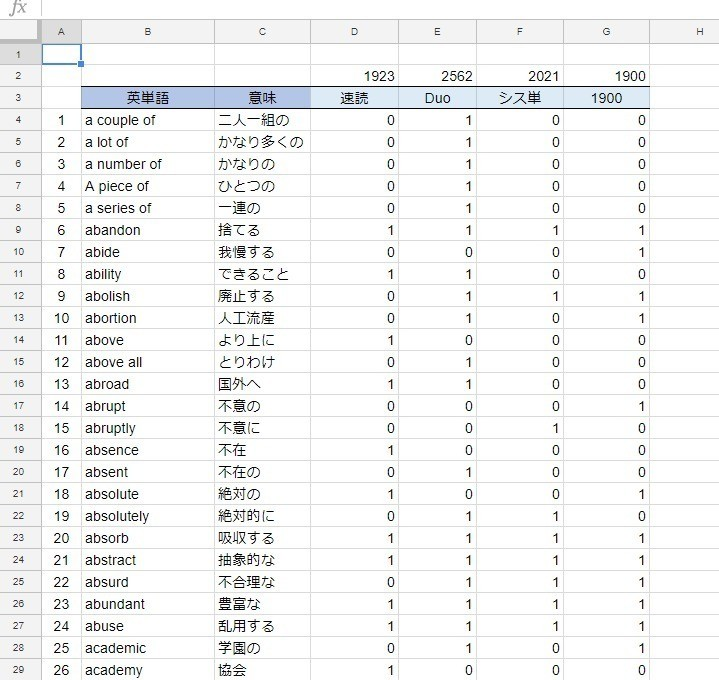This screenshot has height=680, width=719.
Task: Click the fx formula bar icon
Action: pos(18,9)
